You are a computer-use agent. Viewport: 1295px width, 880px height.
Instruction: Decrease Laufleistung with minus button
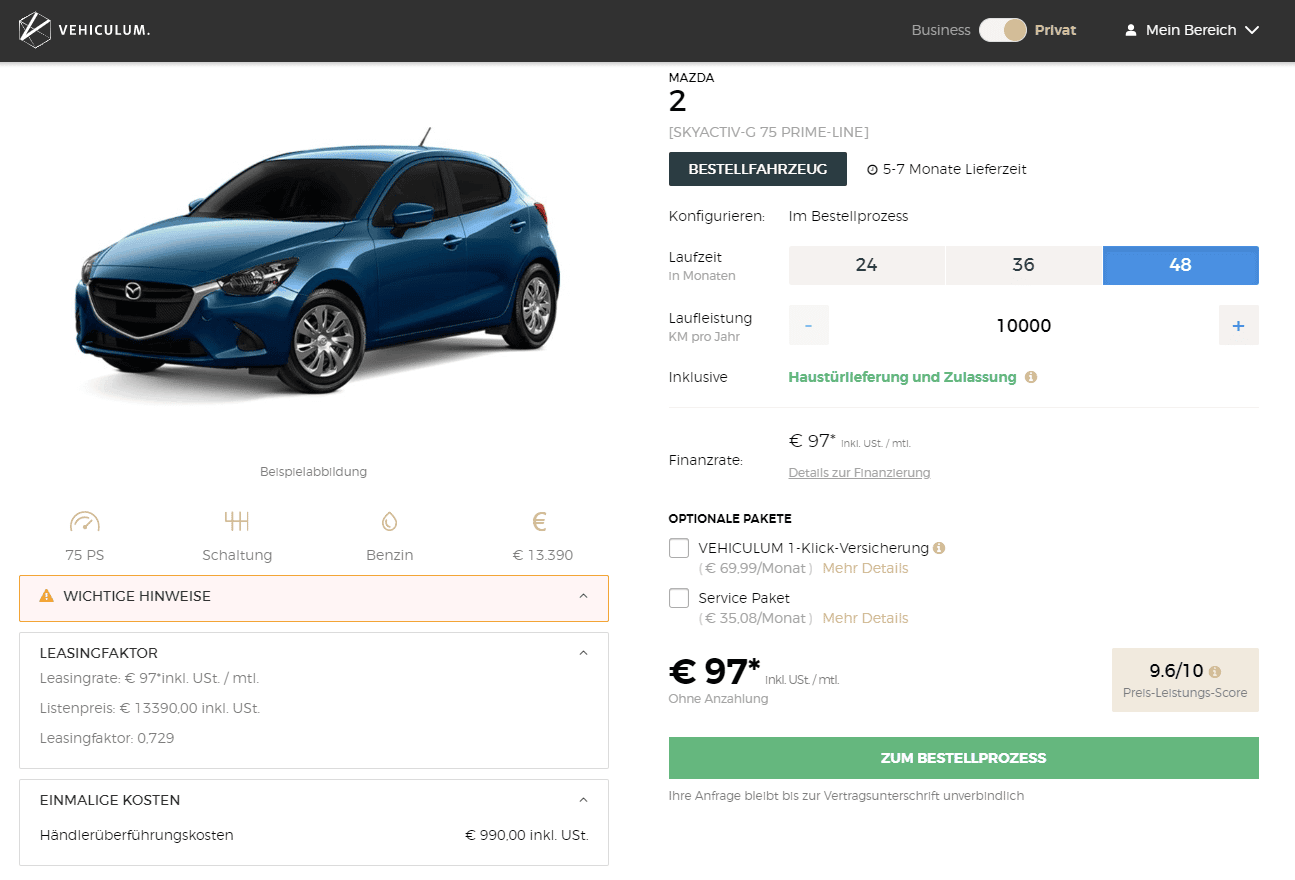809,325
